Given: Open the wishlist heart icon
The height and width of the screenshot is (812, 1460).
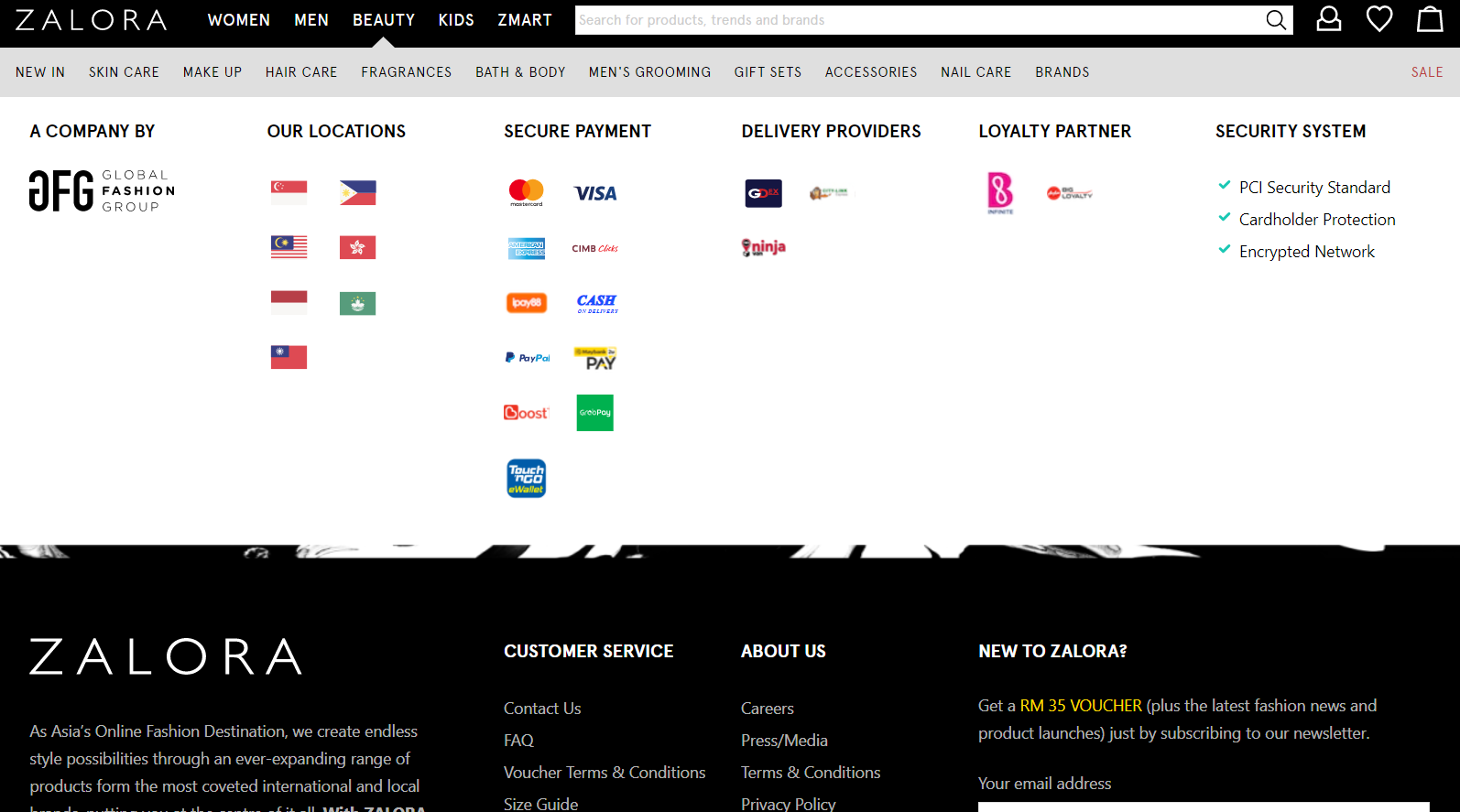Looking at the screenshot, I should 1379,19.
